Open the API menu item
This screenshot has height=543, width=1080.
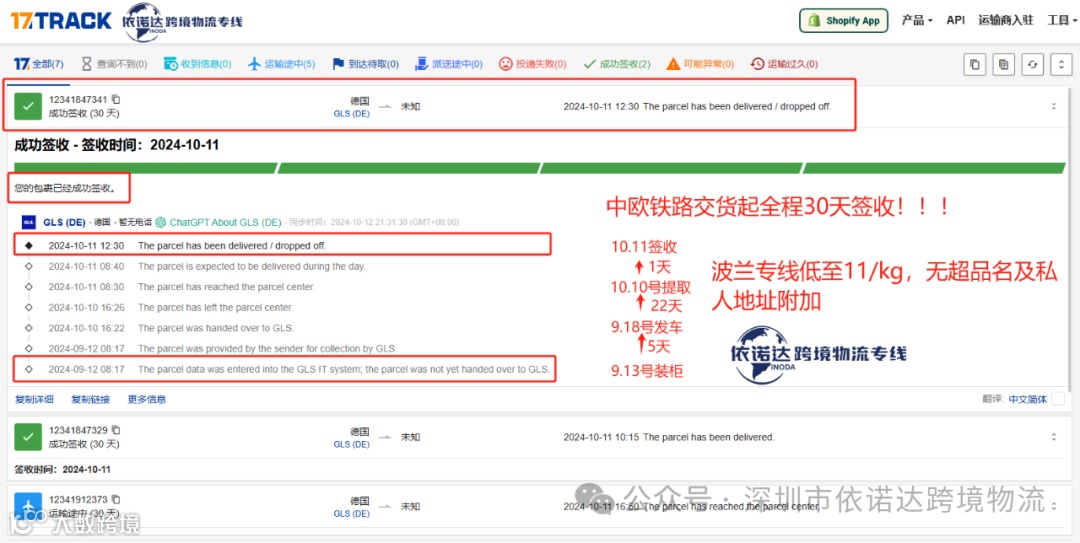coord(955,20)
